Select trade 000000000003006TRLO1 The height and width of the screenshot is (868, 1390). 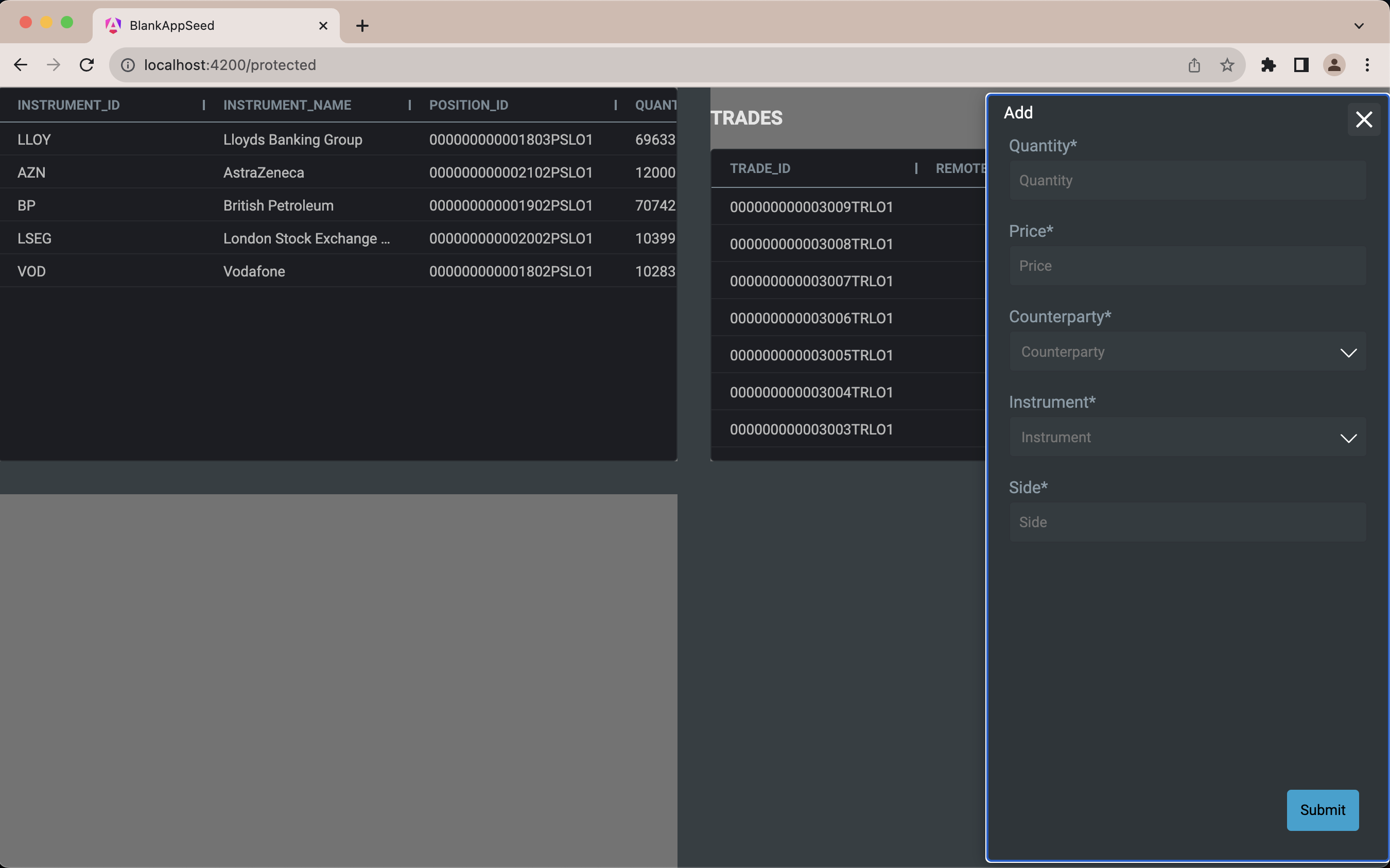[x=811, y=318]
